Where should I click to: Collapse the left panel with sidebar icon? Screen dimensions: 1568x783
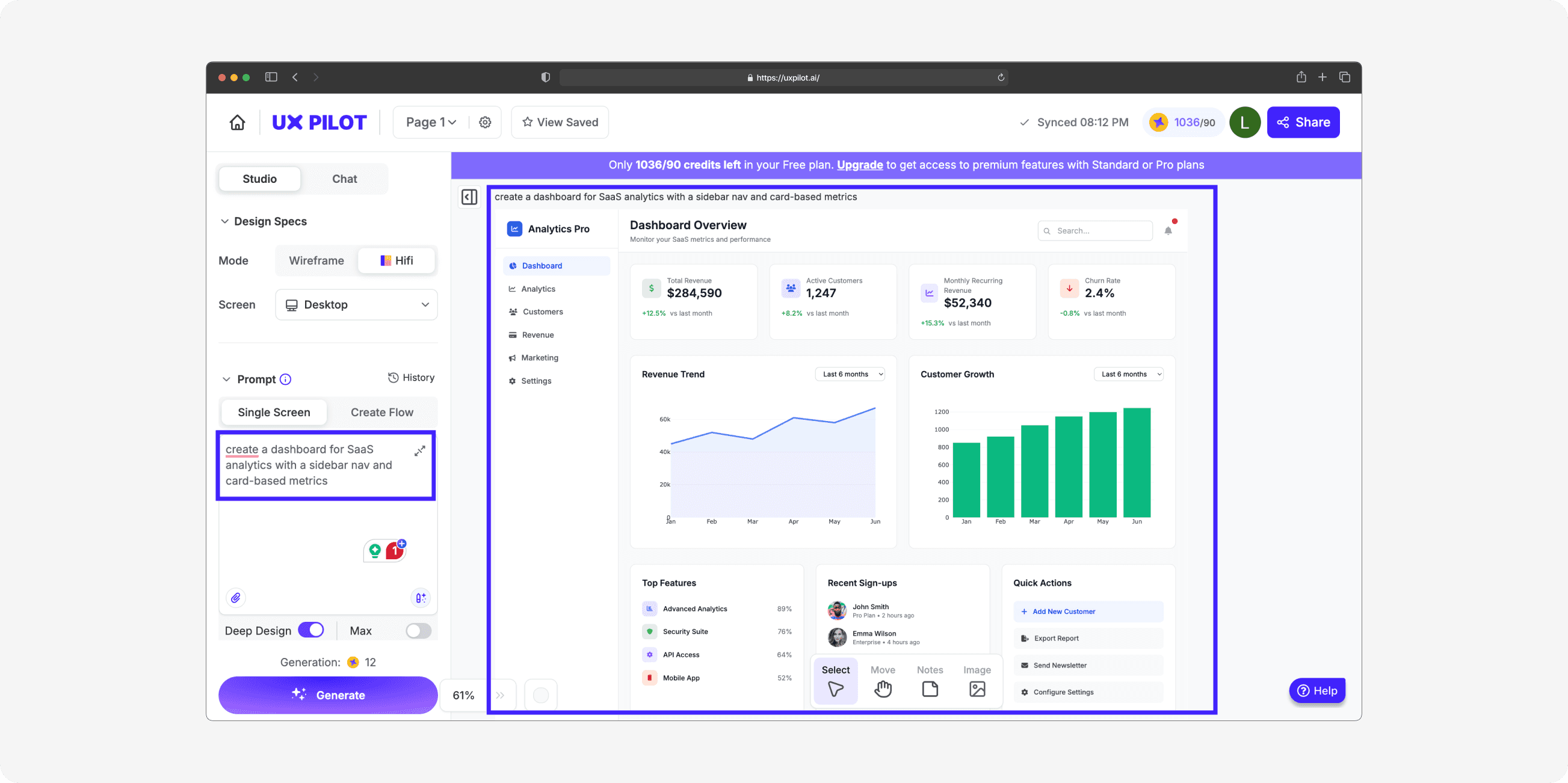coord(469,197)
